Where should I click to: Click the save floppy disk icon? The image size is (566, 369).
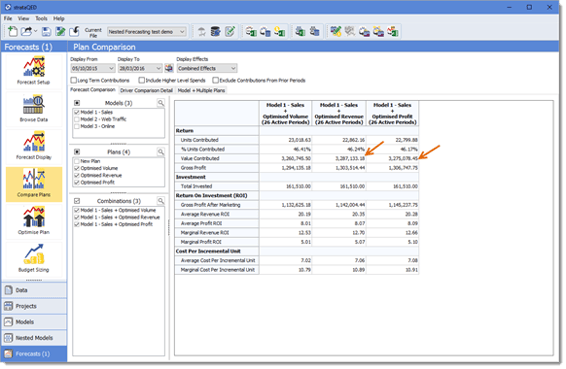coord(46,31)
